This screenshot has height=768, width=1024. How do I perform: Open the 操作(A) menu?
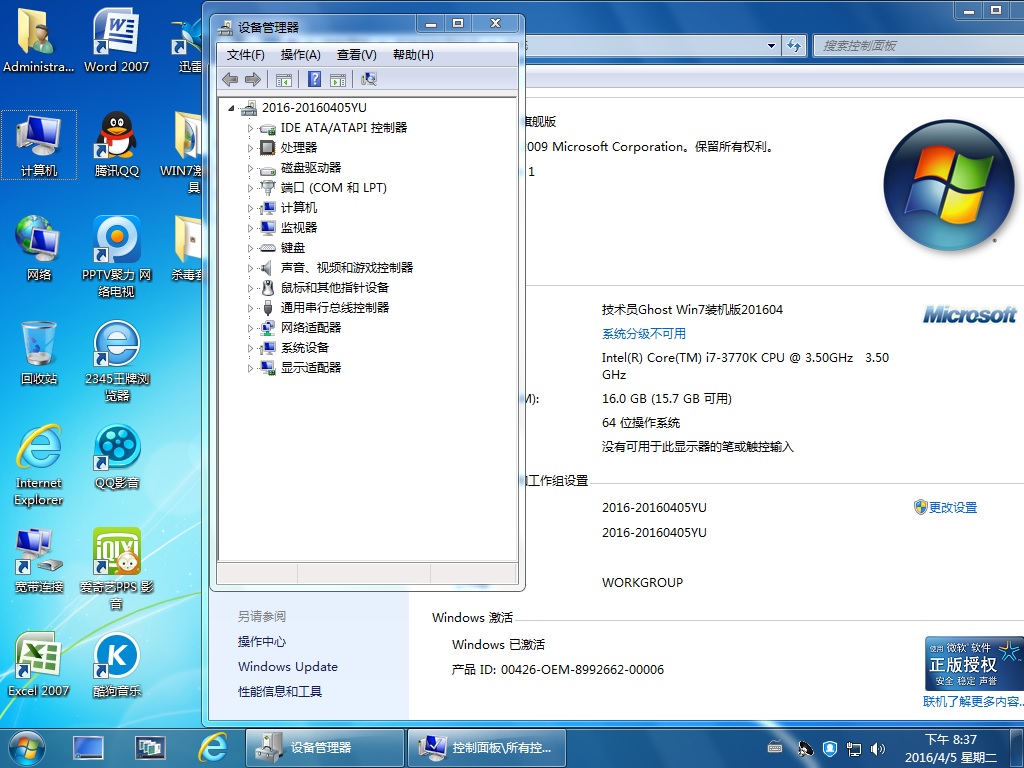tap(300, 55)
